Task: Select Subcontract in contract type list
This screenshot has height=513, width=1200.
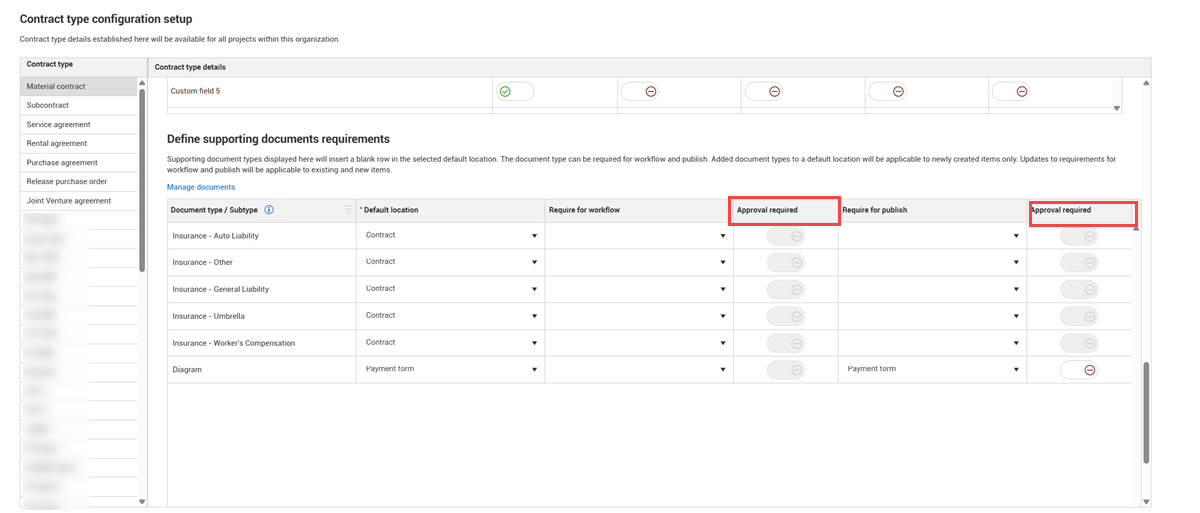Action: coord(79,105)
